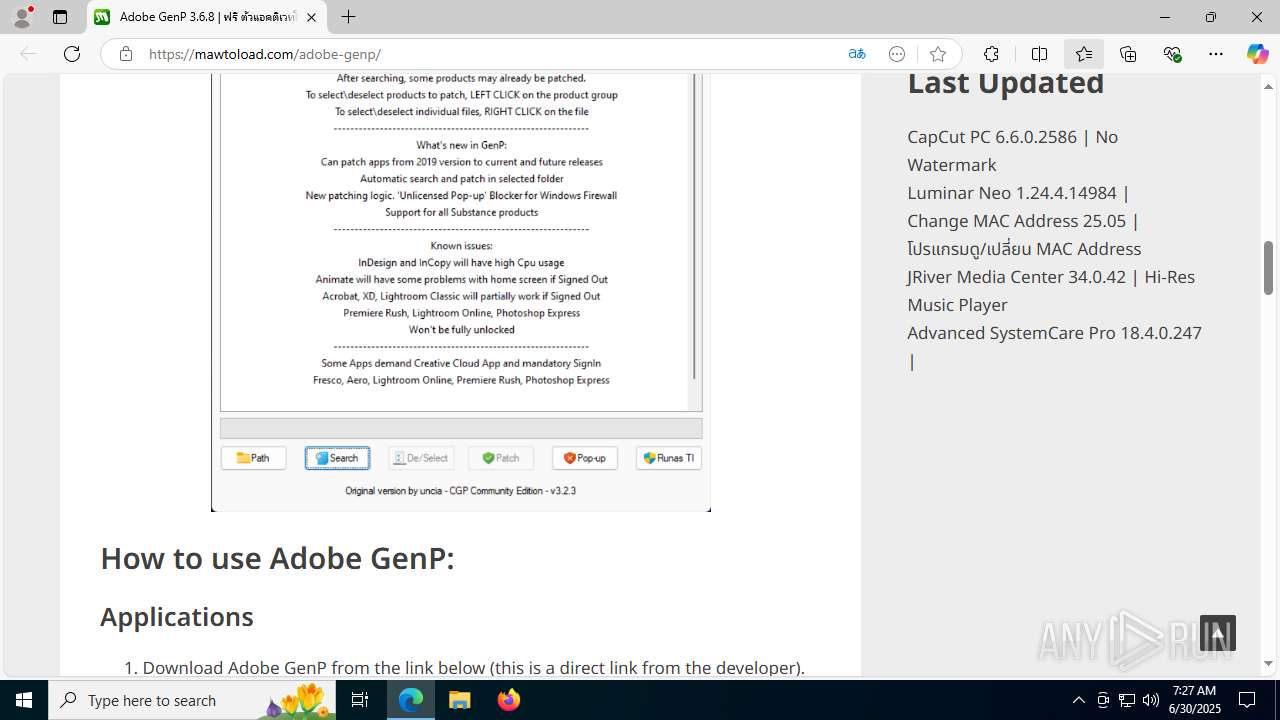This screenshot has width=1280, height=720.
Task: Open the Extensions puzzle icon
Action: coord(991,54)
